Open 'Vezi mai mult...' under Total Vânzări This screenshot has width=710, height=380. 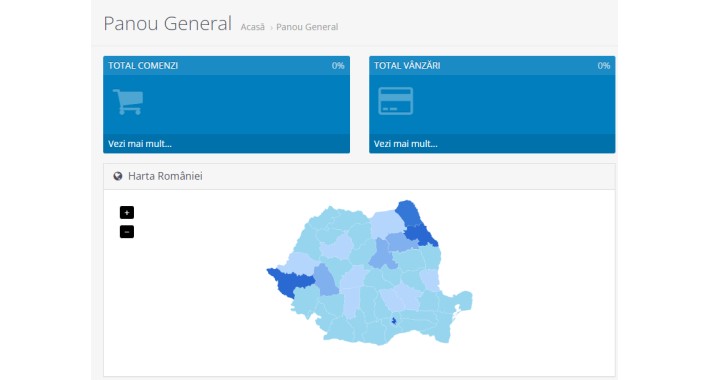point(405,144)
